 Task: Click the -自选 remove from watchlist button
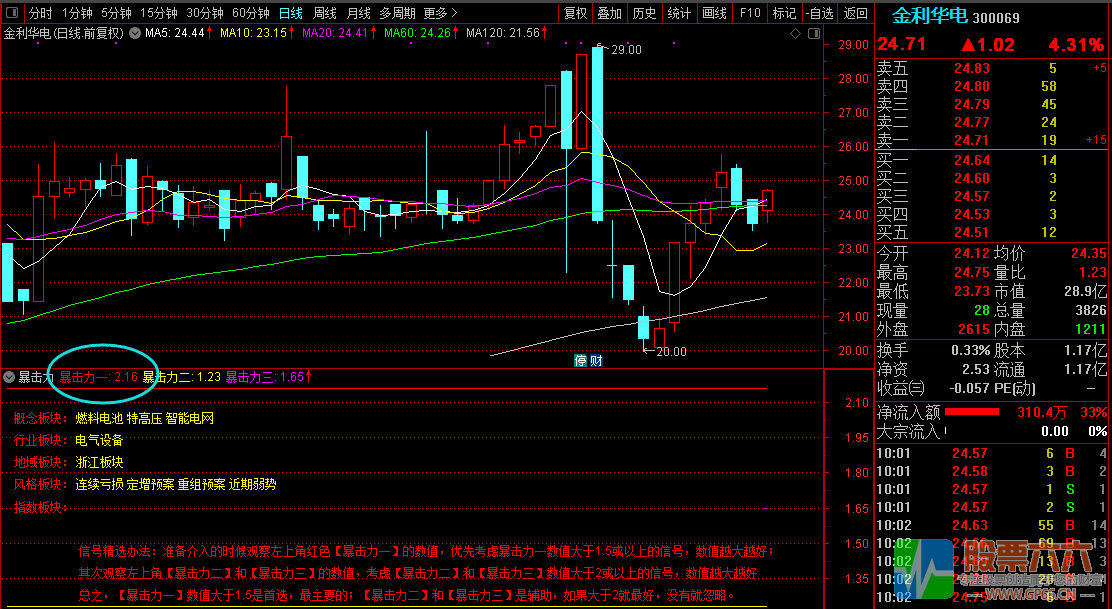(820, 13)
